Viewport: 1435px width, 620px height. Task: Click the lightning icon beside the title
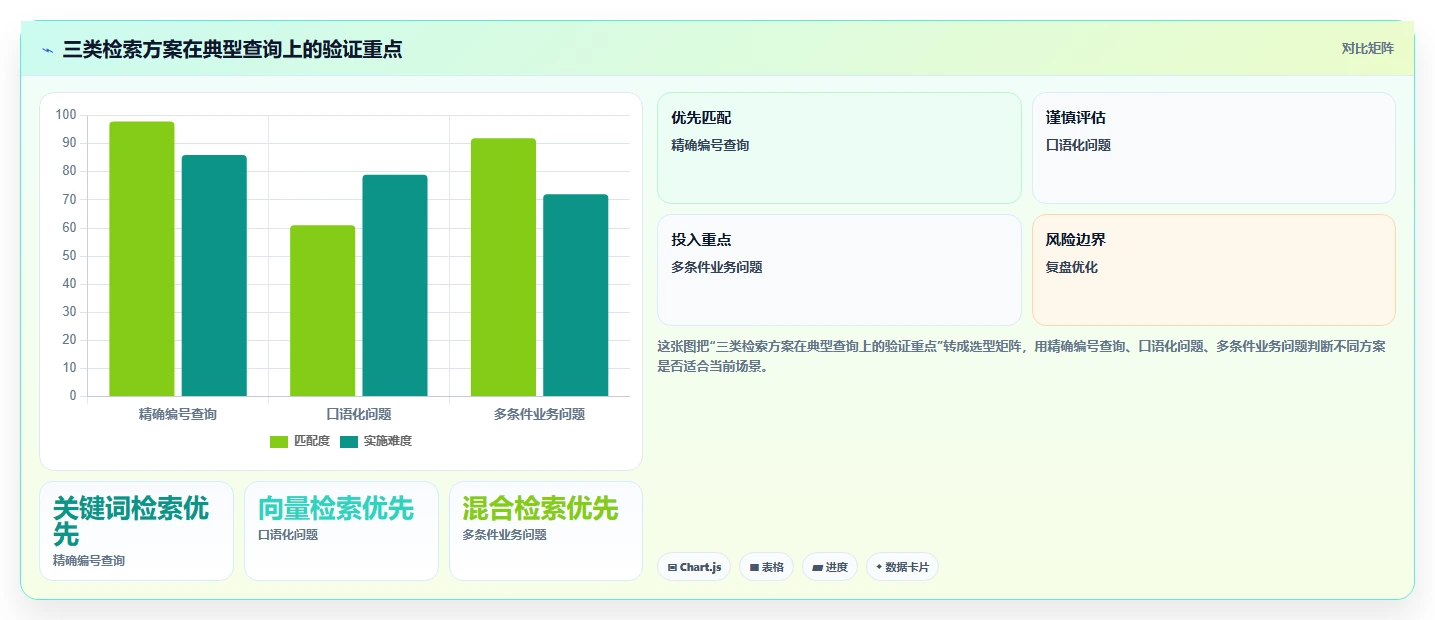[x=47, y=50]
